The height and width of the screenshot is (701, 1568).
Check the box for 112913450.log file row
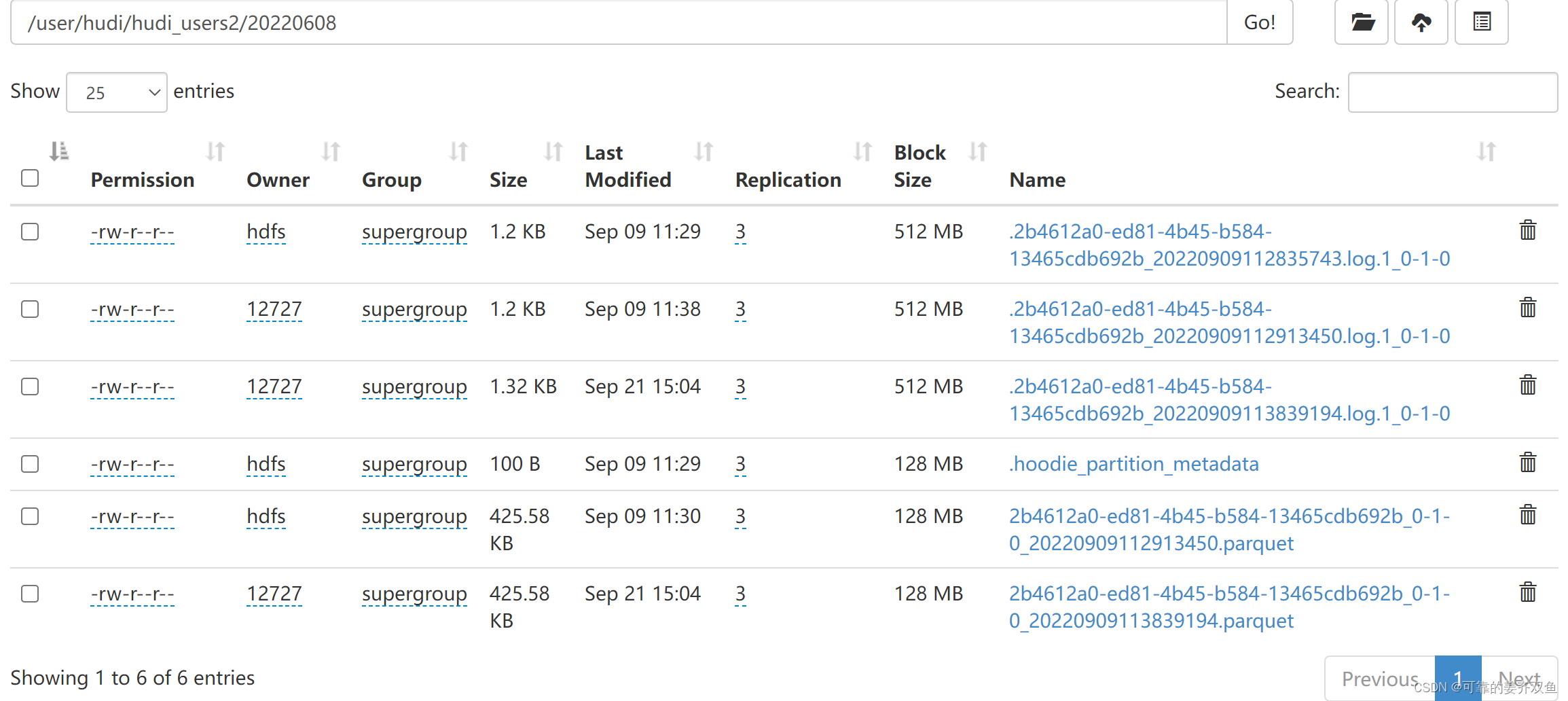click(x=30, y=309)
